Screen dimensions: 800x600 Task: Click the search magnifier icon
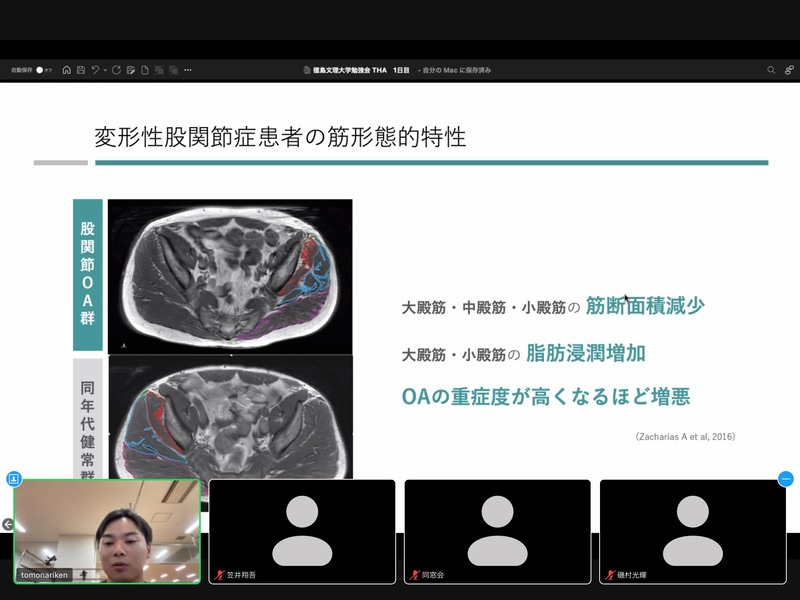(x=771, y=70)
